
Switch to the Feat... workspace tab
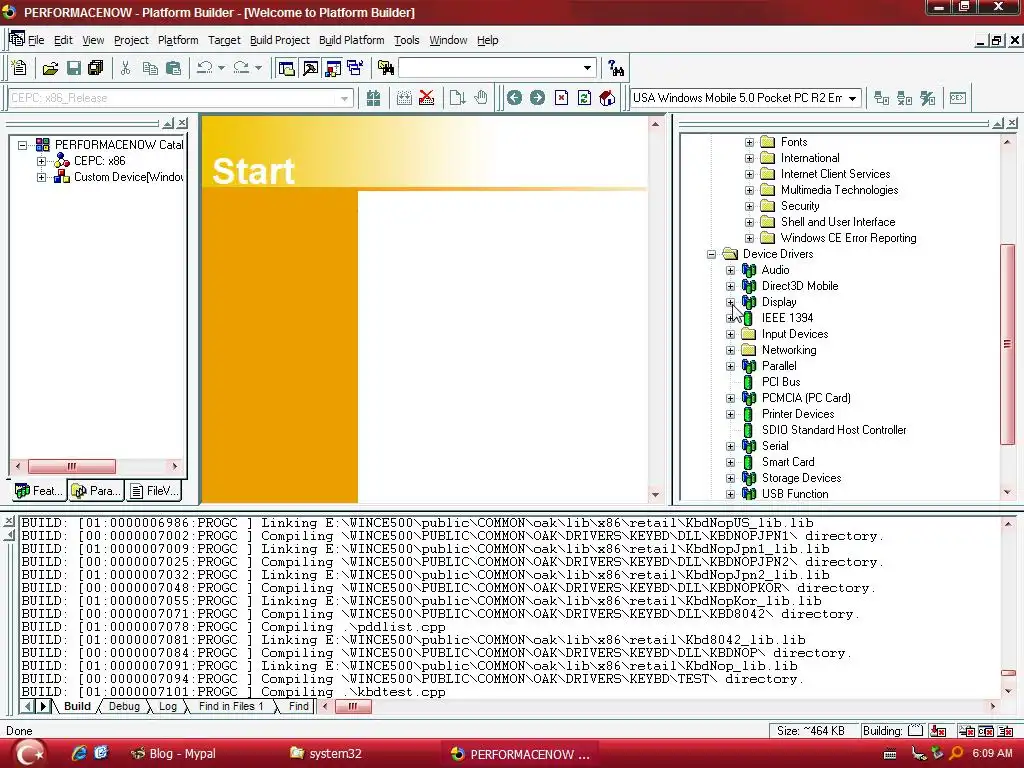[x=39, y=490]
